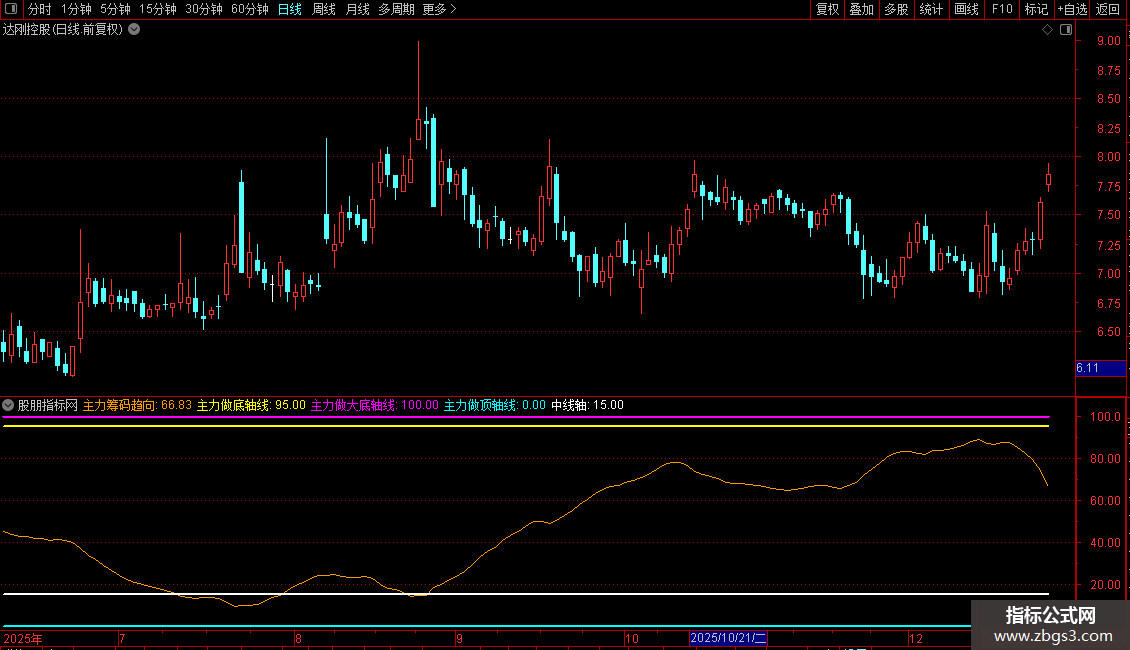Click the 复权 adjustment button
This screenshot has height=650, width=1130.
[827, 10]
